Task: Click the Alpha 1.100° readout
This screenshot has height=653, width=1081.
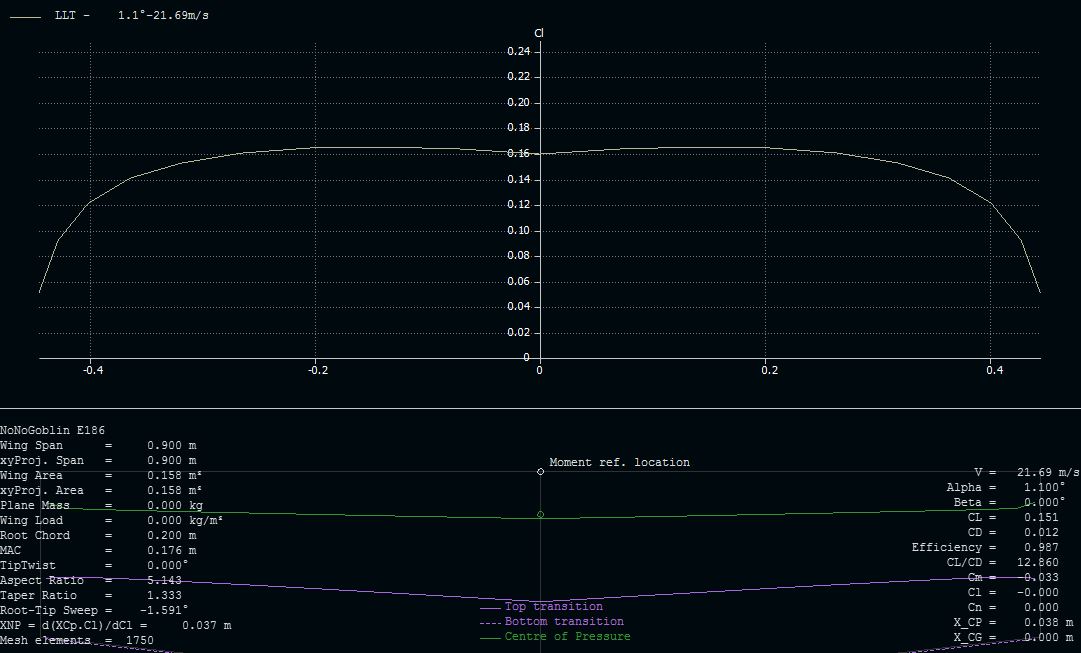Action: tap(1012, 487)
